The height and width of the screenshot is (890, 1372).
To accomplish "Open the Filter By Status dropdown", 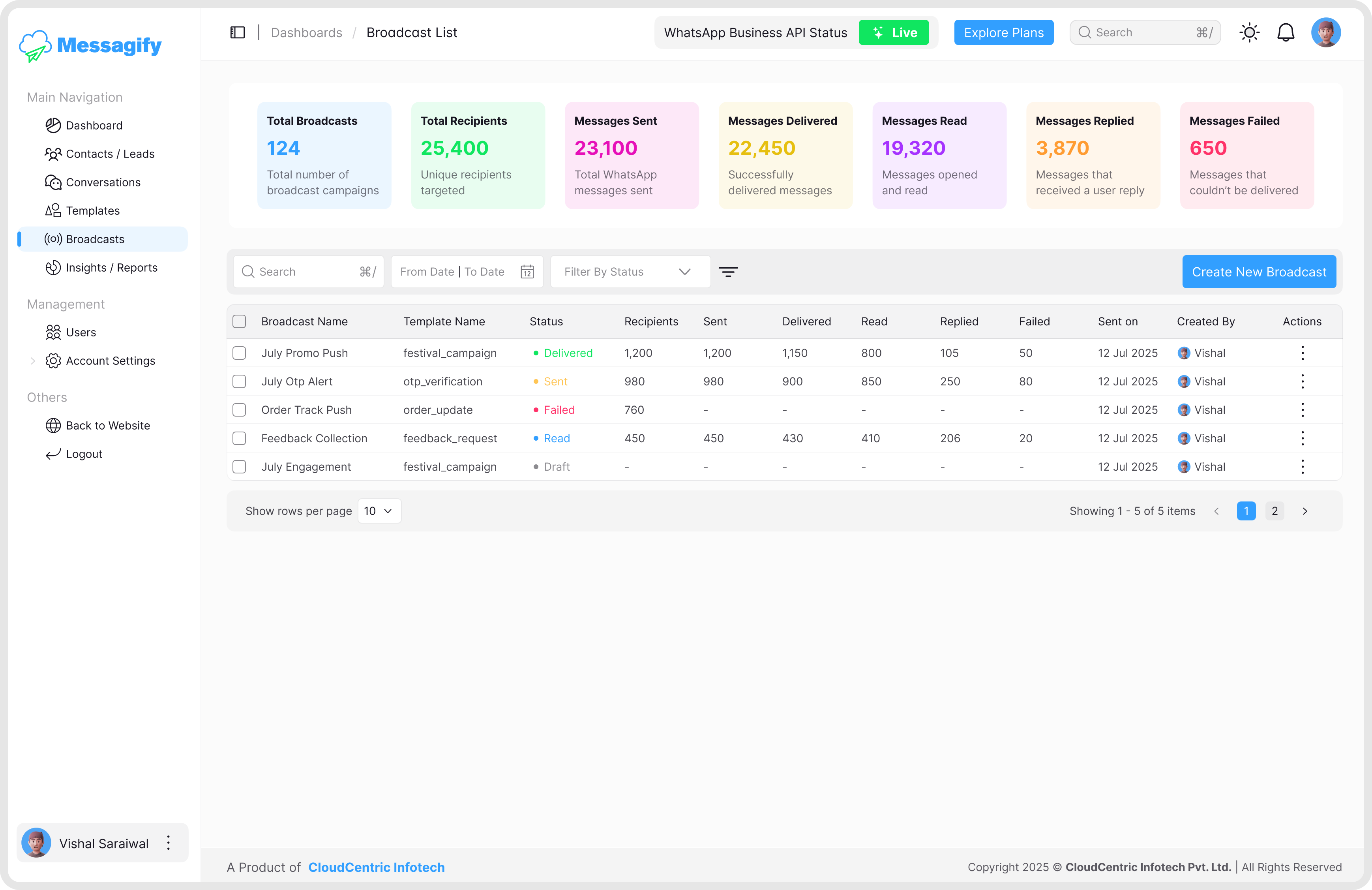I will click(x=630, y=272).
